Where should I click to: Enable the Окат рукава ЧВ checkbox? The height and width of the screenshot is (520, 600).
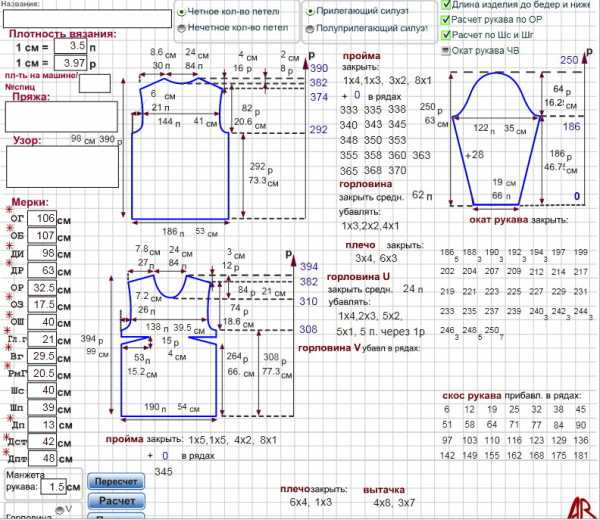pyautogui.click(x=446, y=49)
